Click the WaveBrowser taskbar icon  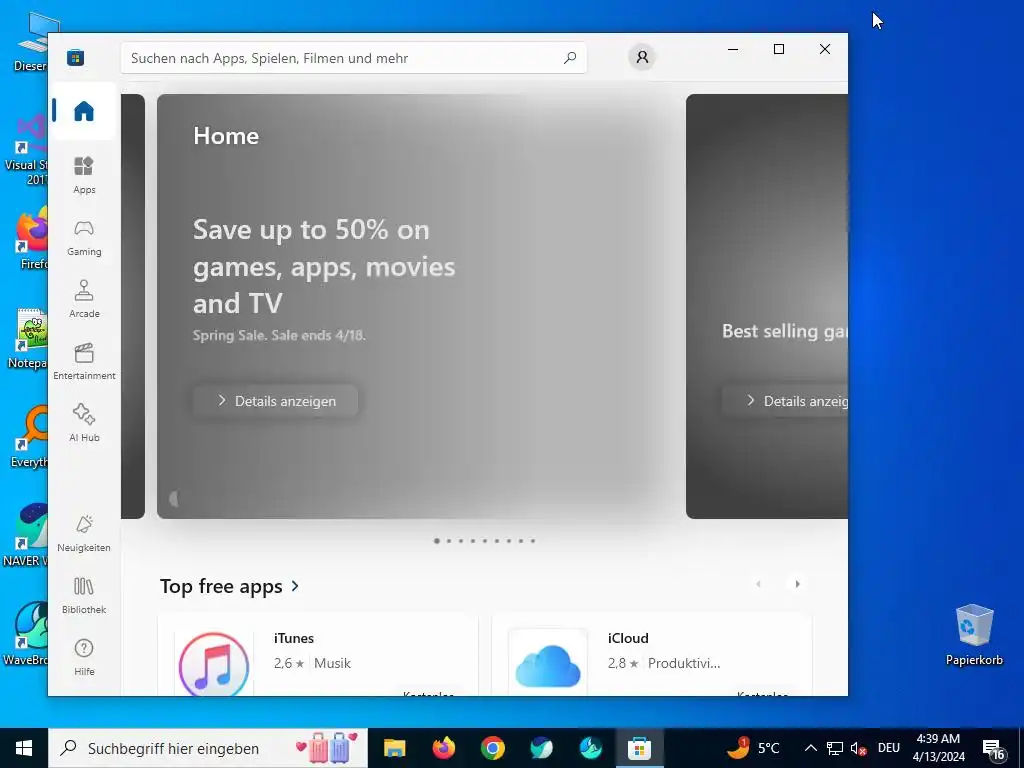point(590,748)
